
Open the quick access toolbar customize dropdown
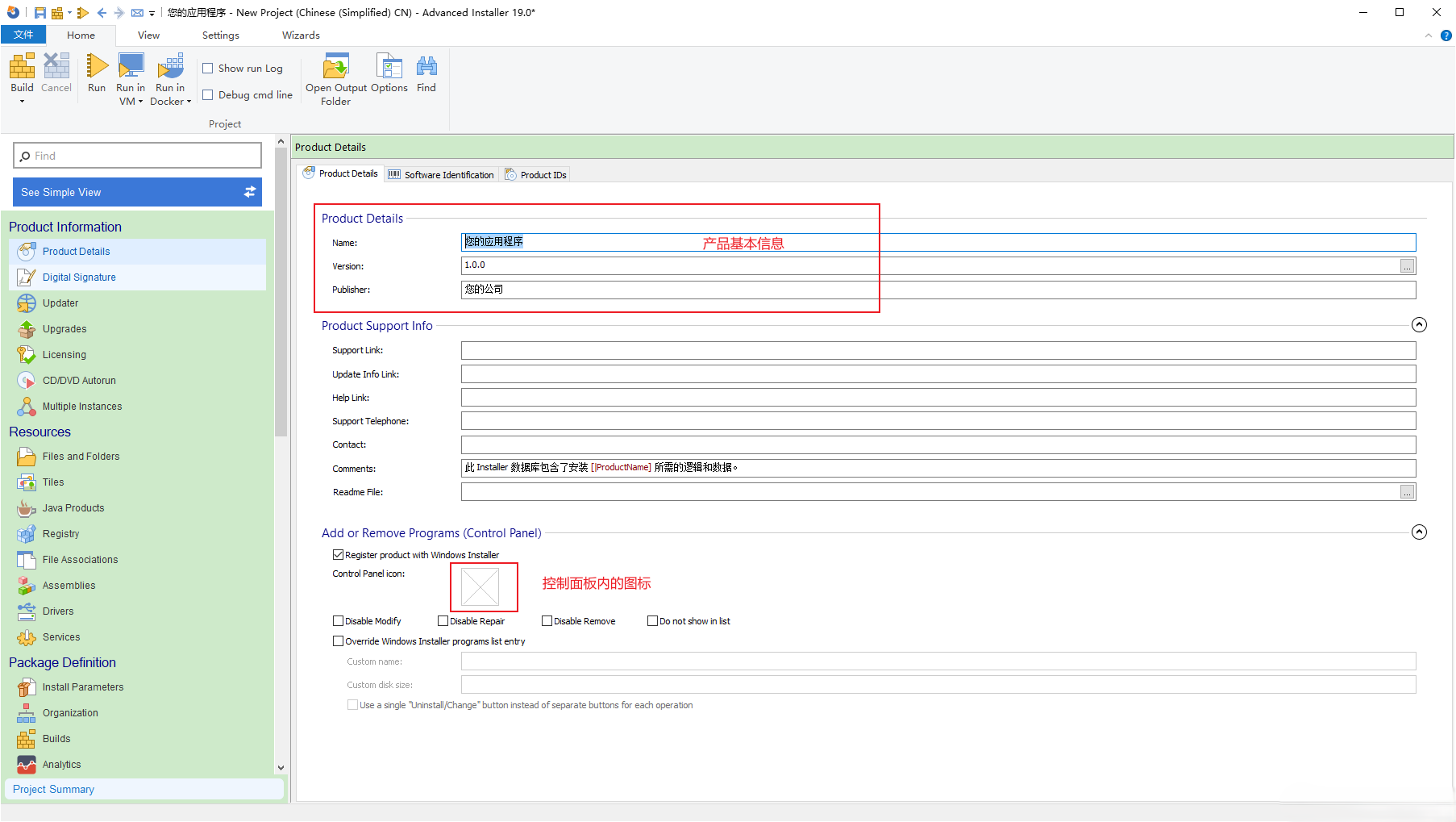pyautogui.click(x=152, y=14)
